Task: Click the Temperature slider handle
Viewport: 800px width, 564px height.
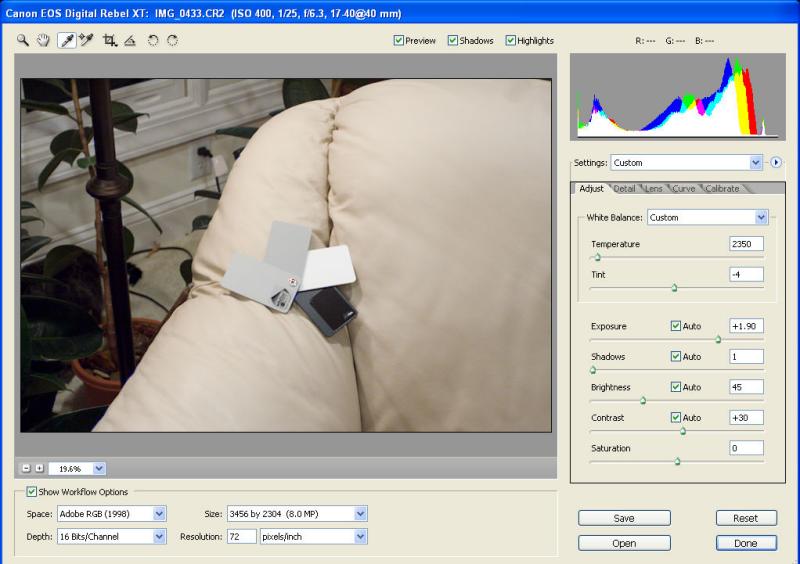Action: 597,257
